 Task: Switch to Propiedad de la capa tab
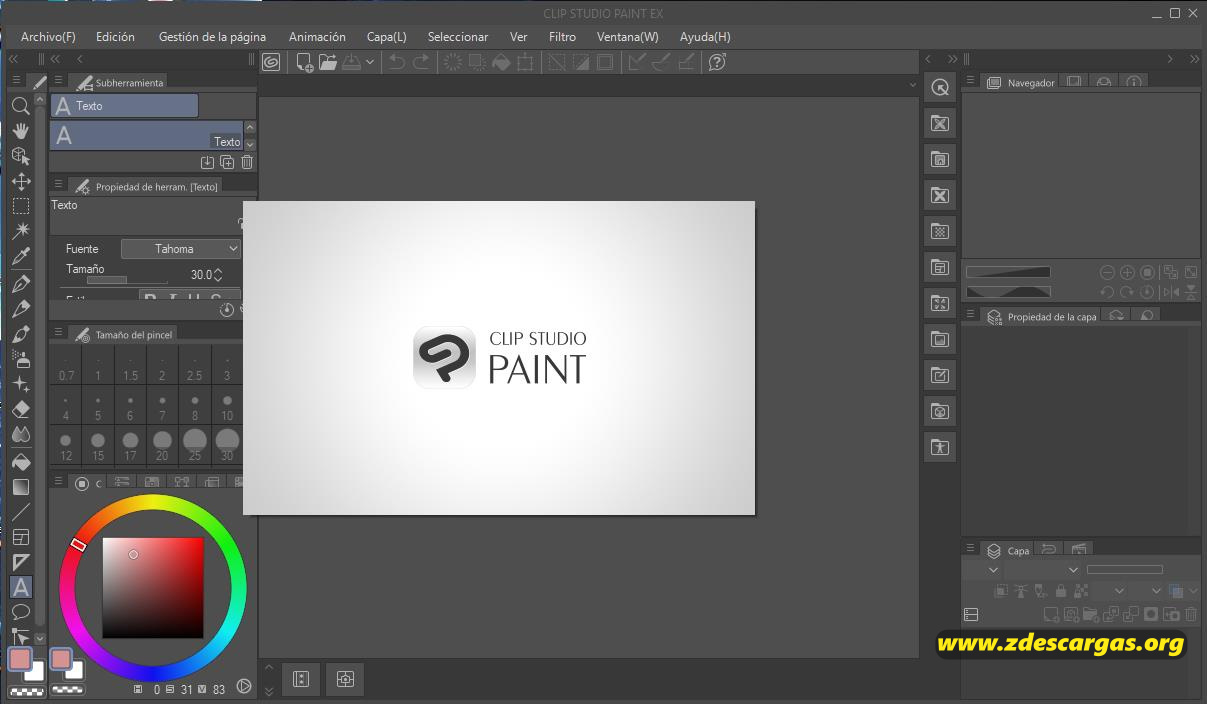pos(1042,316)
